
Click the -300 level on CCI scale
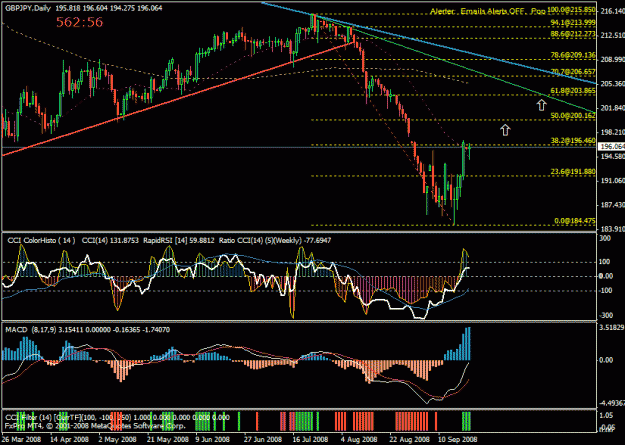click(x=608, y=316)
